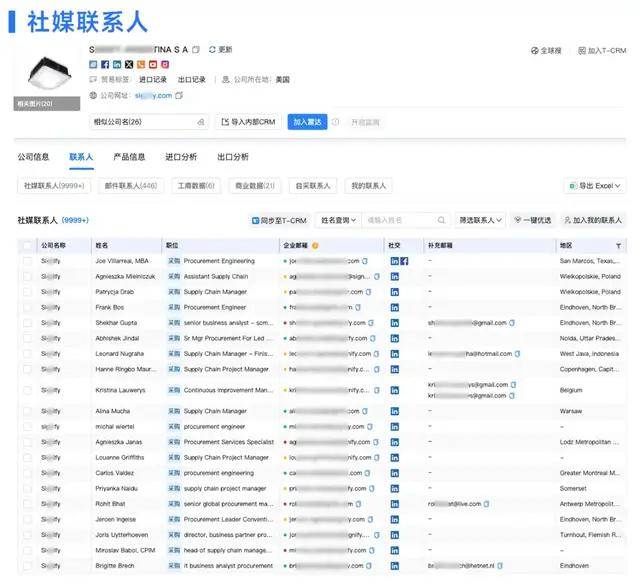The width and height of the screenshot is (640, 583).
Task: Open the company website link
Action: point(153,96)
